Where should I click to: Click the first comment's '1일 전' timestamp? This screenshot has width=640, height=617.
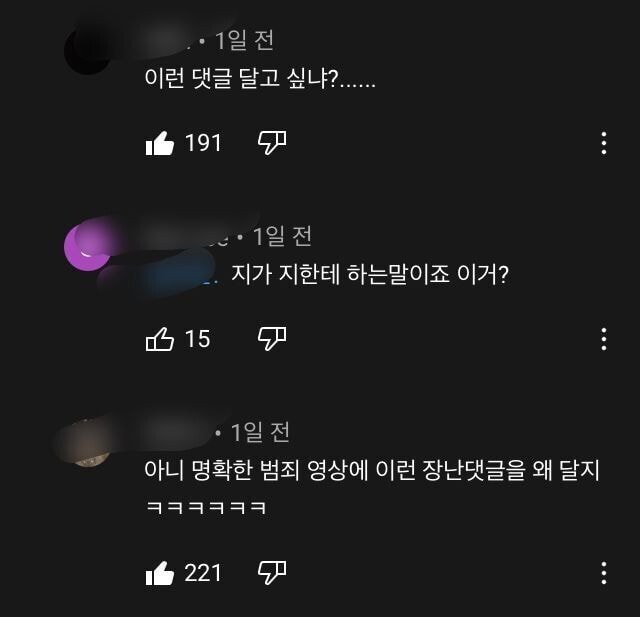(x=244, y=41)
